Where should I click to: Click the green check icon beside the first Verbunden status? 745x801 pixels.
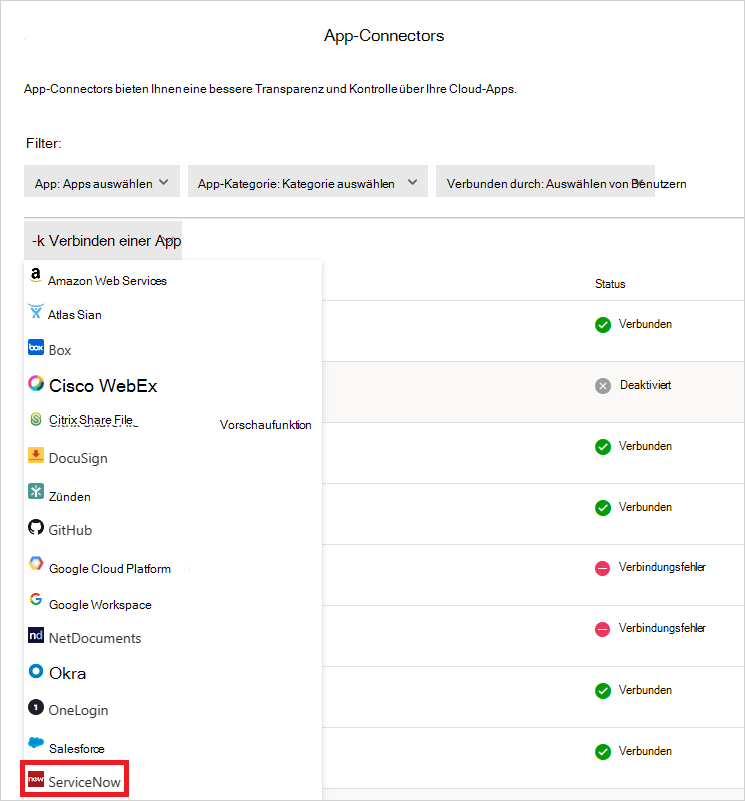(603, 325)
